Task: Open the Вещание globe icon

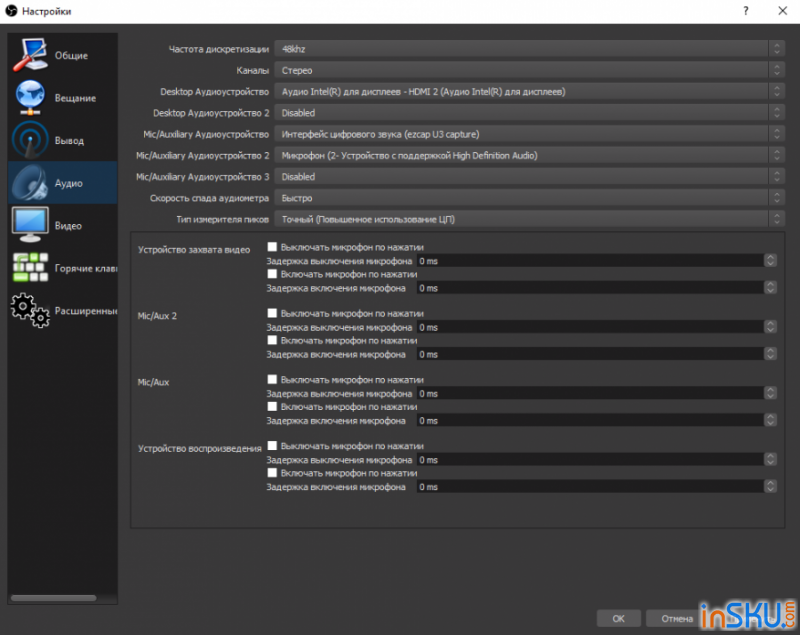Action: [x=30, y=97]
